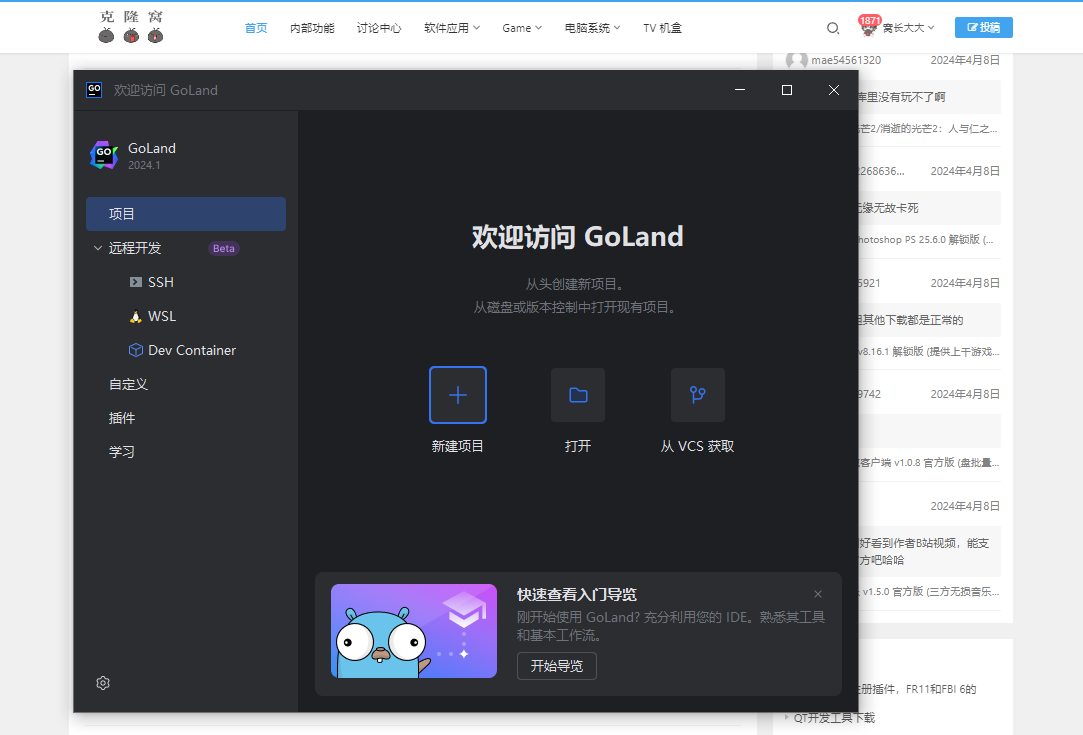Click the website search magnifier icon
The width and height of the screenshot is (1083, 735).
click(833, 28)
